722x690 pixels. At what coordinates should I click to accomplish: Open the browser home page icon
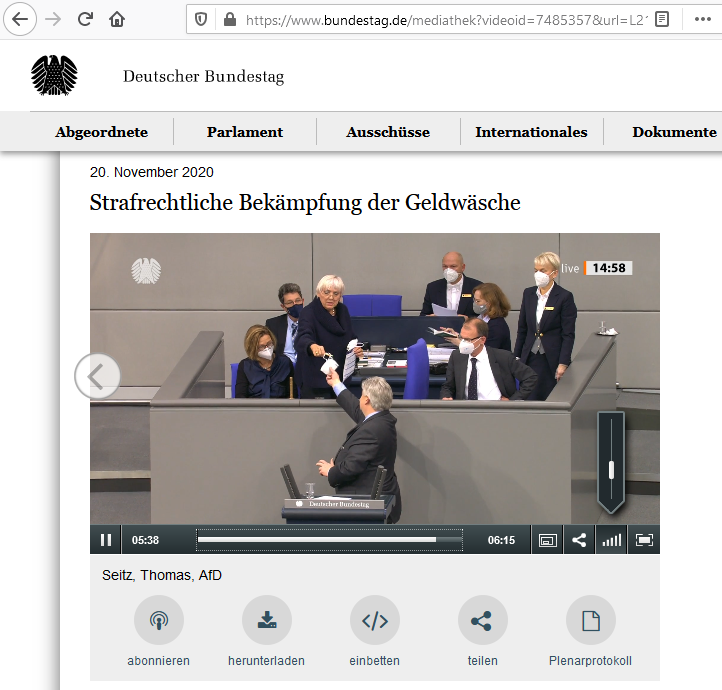tap(117, 19)
